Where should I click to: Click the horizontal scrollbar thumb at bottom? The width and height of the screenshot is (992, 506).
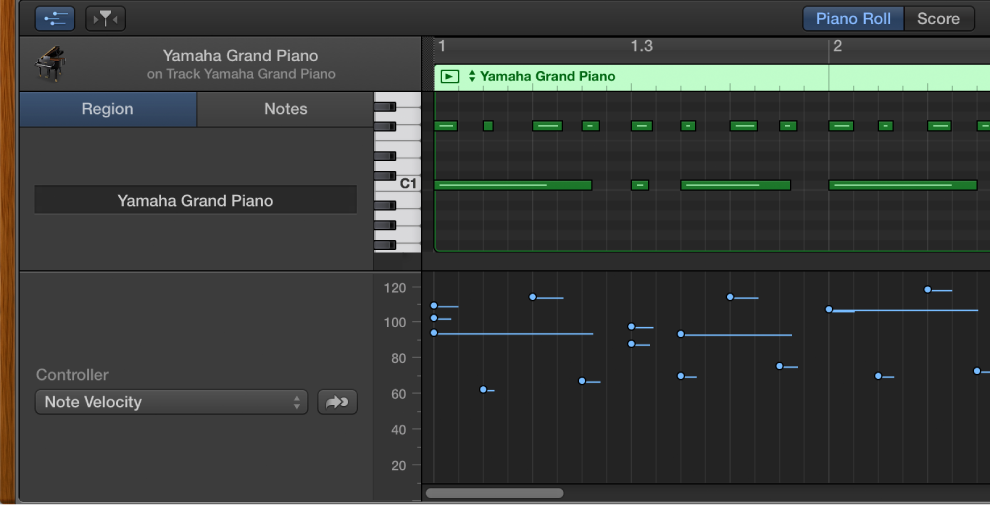pos(494,493)
